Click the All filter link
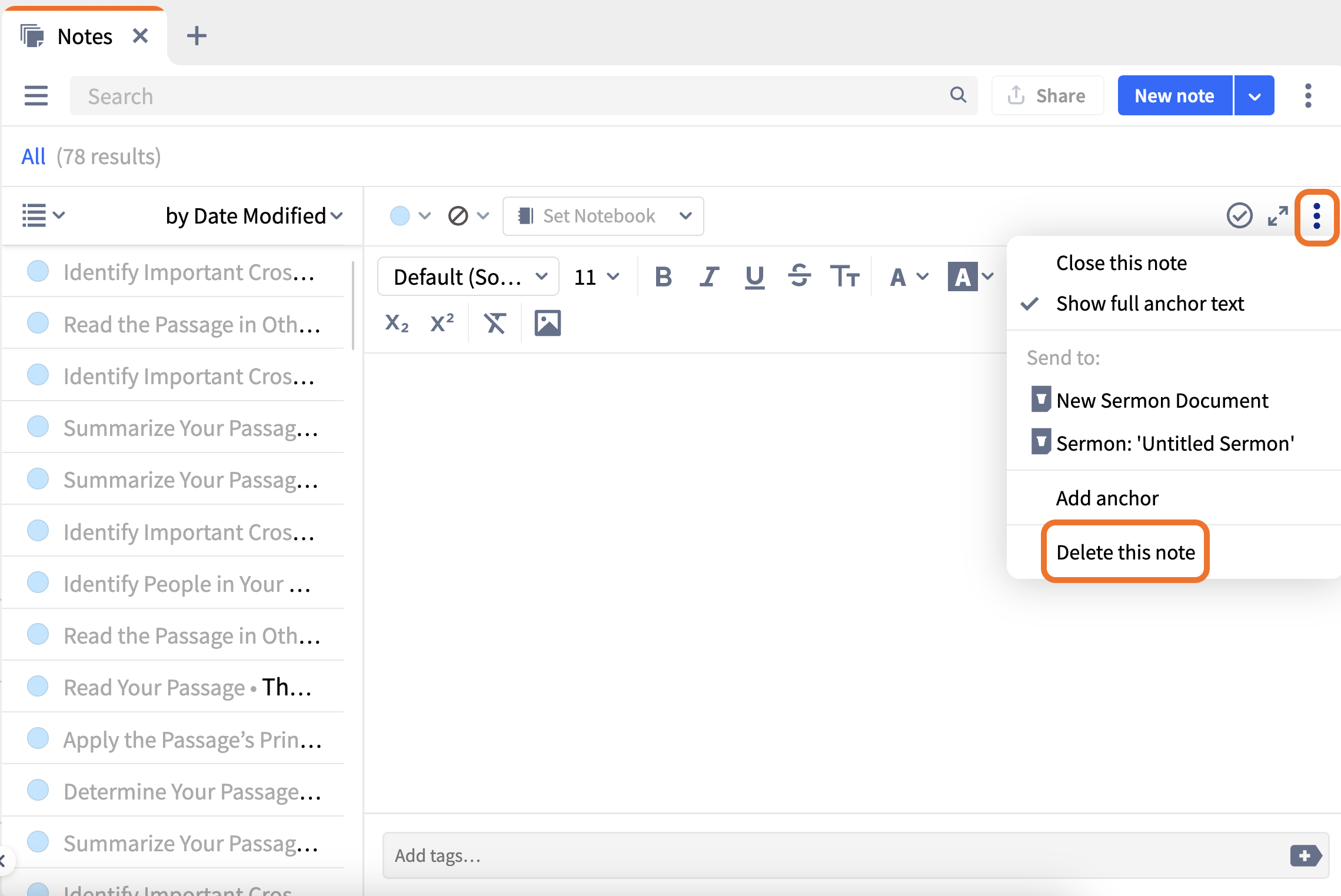The image size is (1341, 896). pyautogui.click(x=33, y=156)
